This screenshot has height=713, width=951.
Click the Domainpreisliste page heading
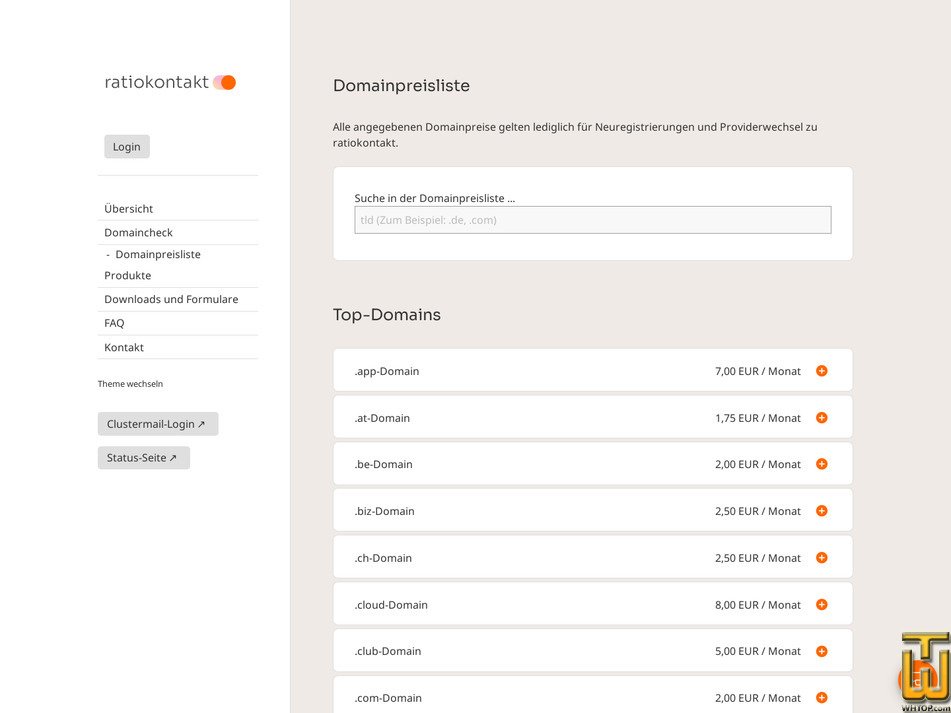[402, 85]
